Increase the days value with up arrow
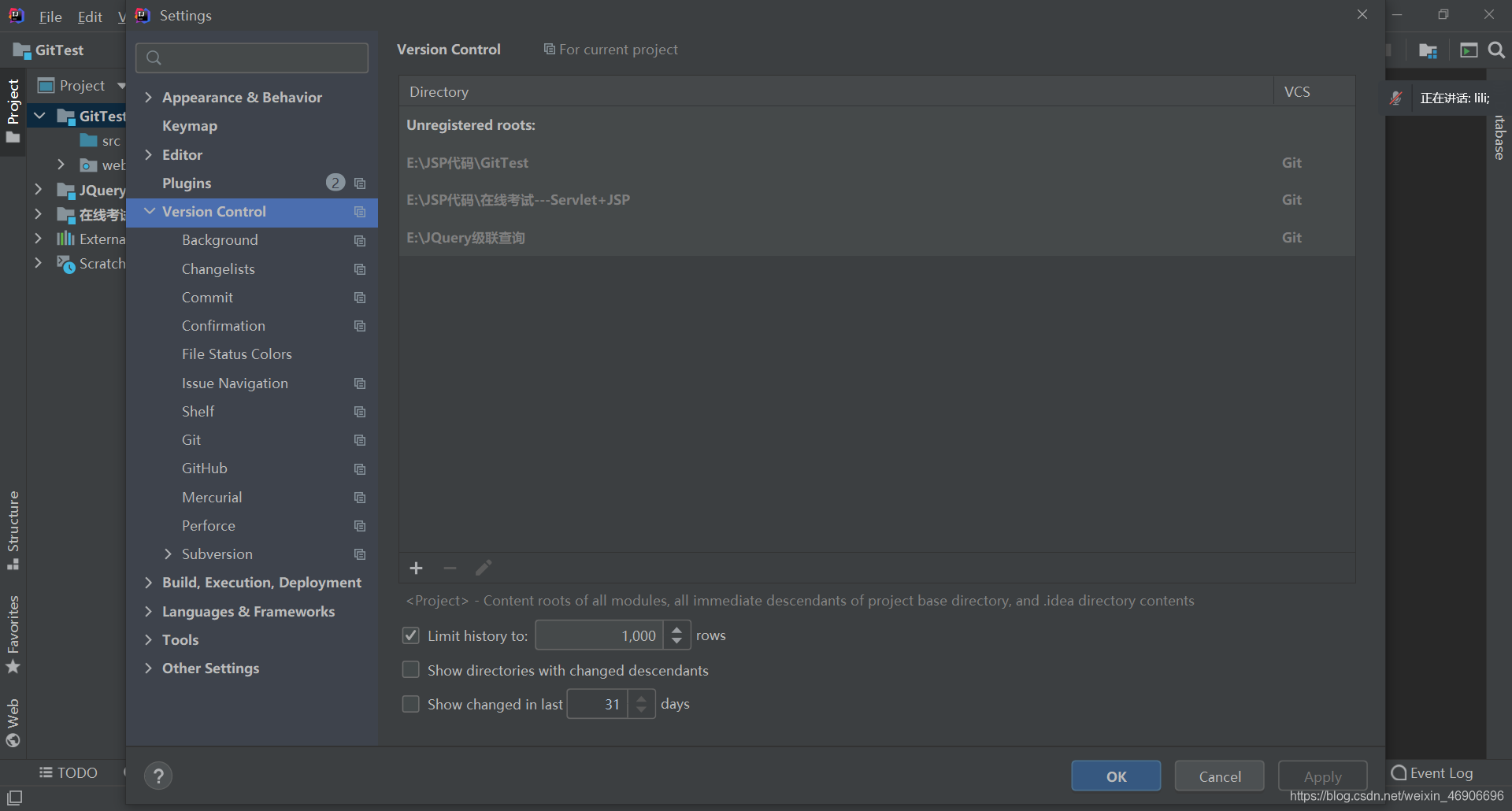1512x811 pixels. pyautogui.click(x=641, y=698)
